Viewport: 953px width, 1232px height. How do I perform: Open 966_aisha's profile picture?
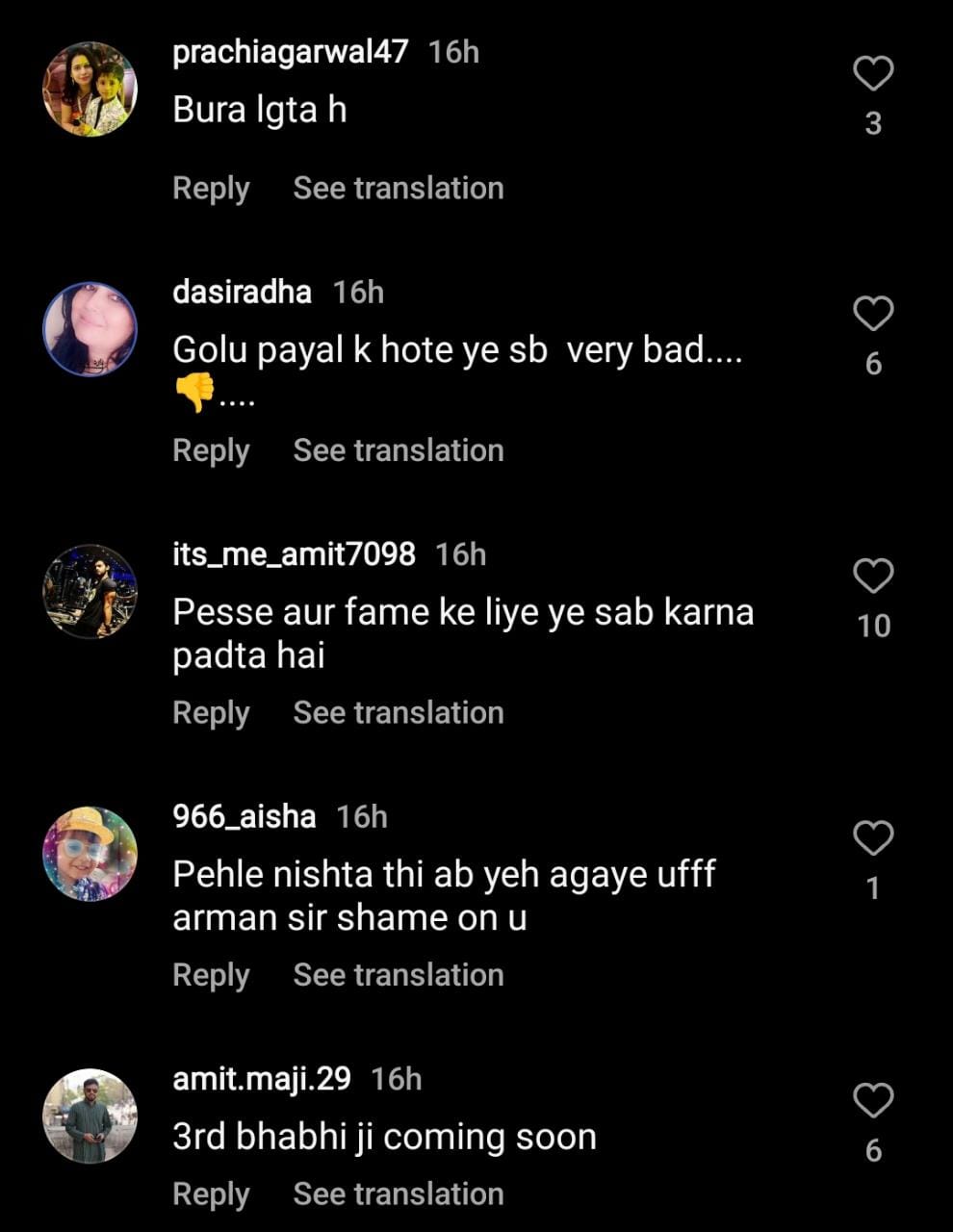(x=90, y=854)
